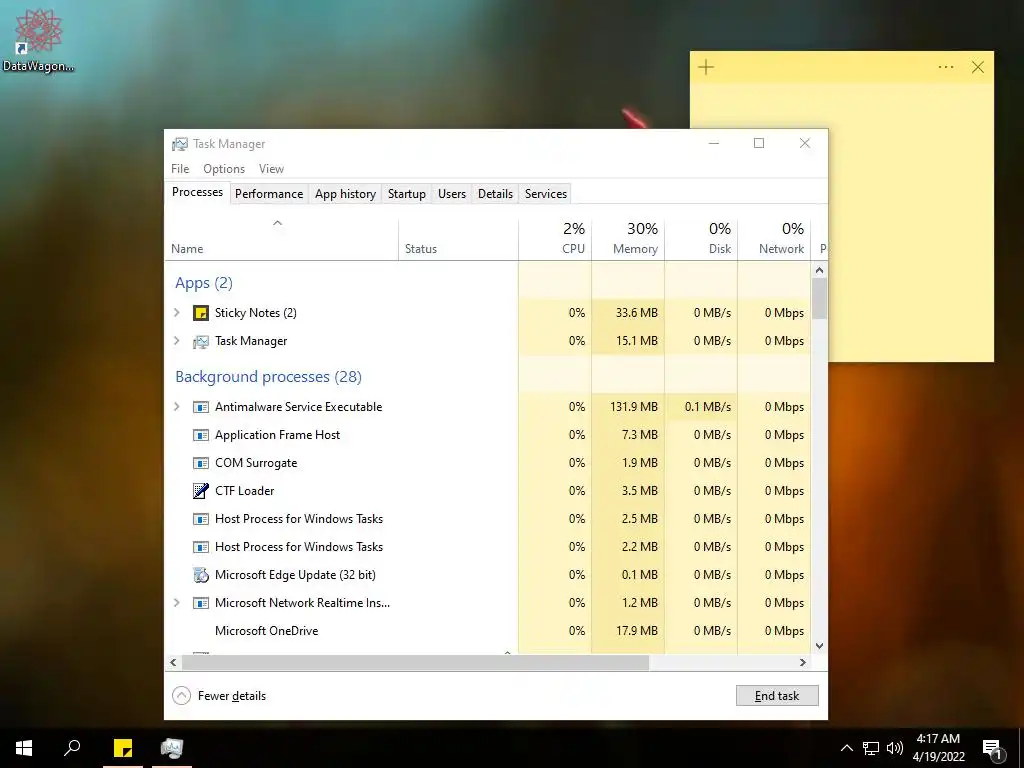Click the Microsoft Network Realtime Inspection icon
This screenshot has width=1024, height=768.
(200, 603)
